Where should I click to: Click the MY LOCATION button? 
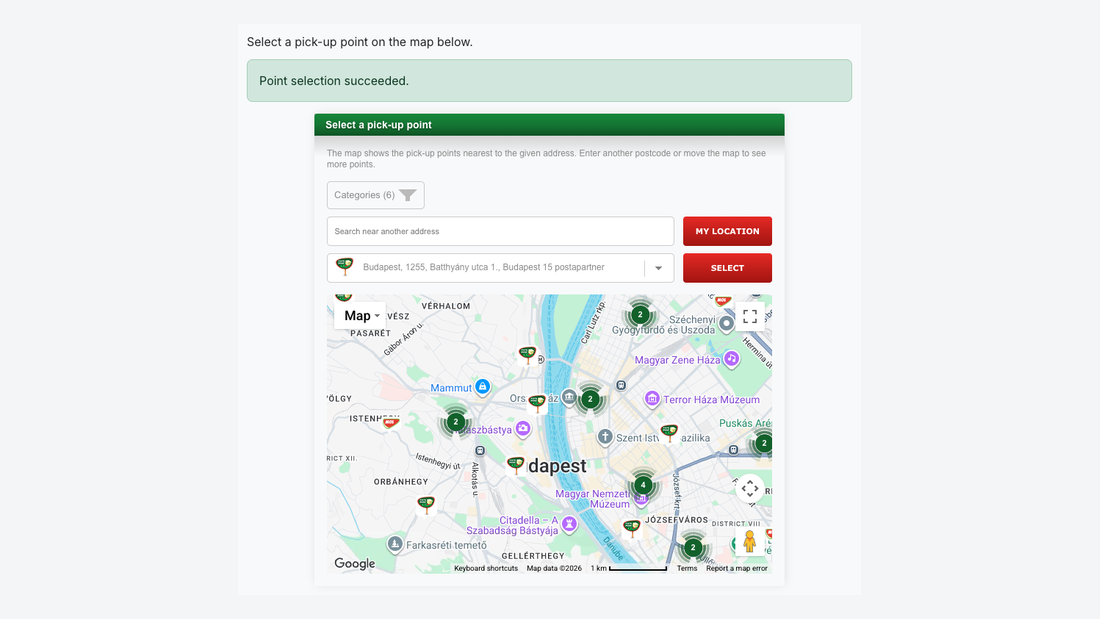pos(727,232)
